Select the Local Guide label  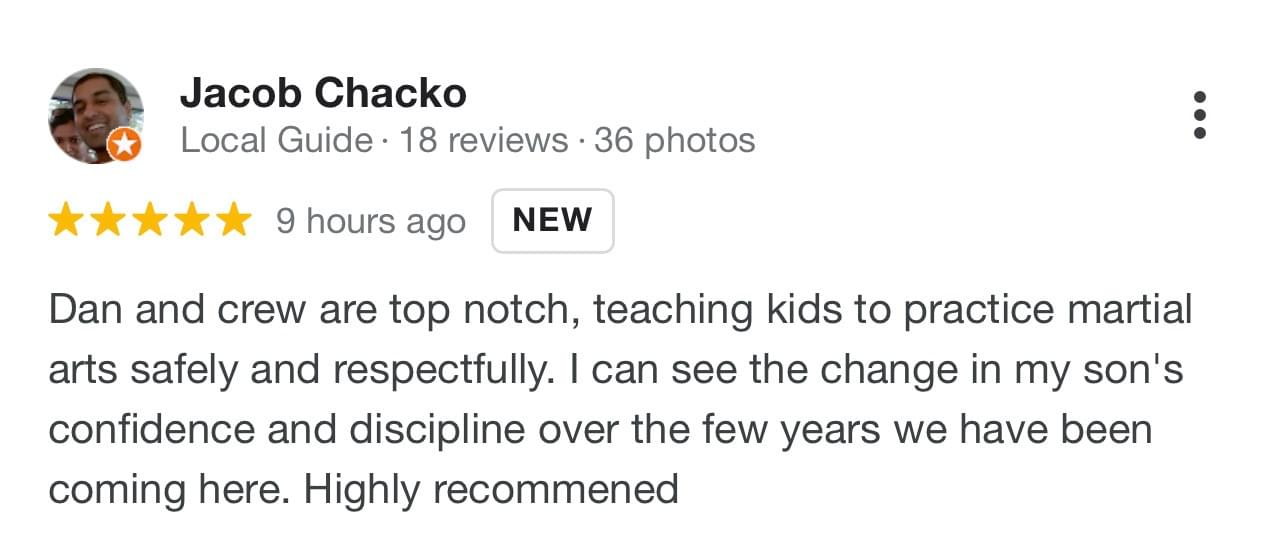coord(277,140)
